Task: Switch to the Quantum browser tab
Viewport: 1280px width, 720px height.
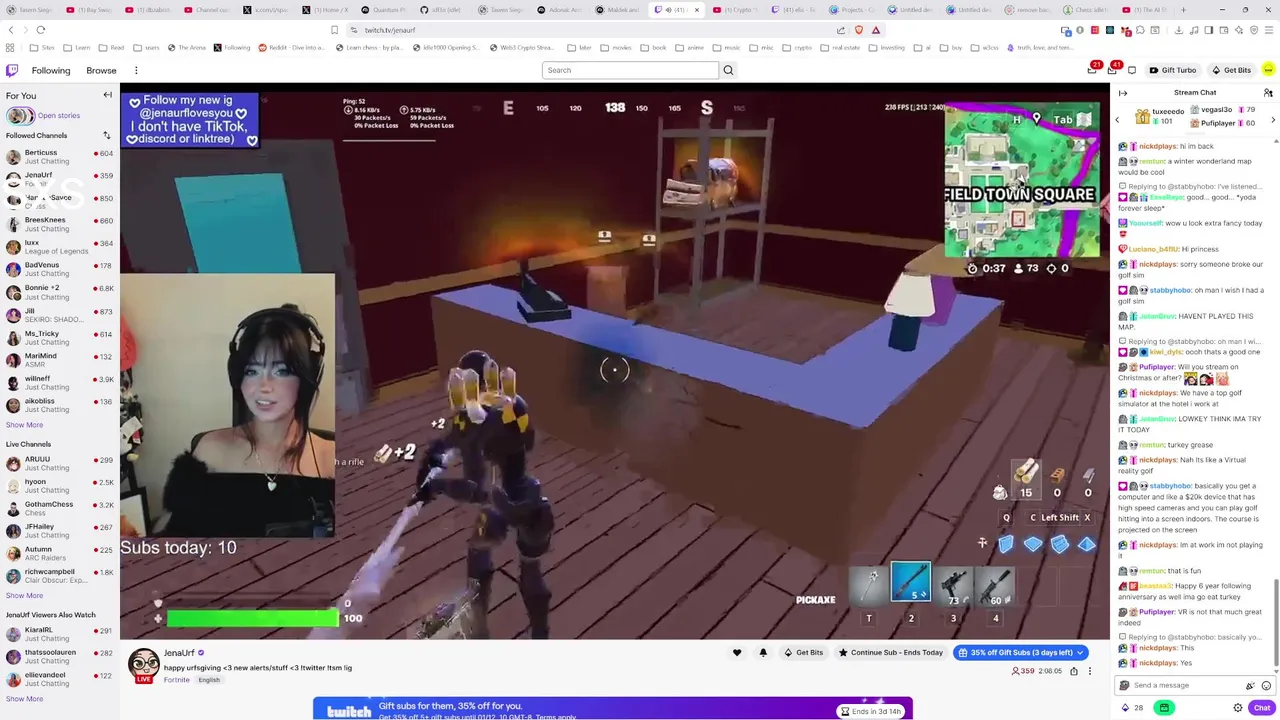Action: coord(385,9)
